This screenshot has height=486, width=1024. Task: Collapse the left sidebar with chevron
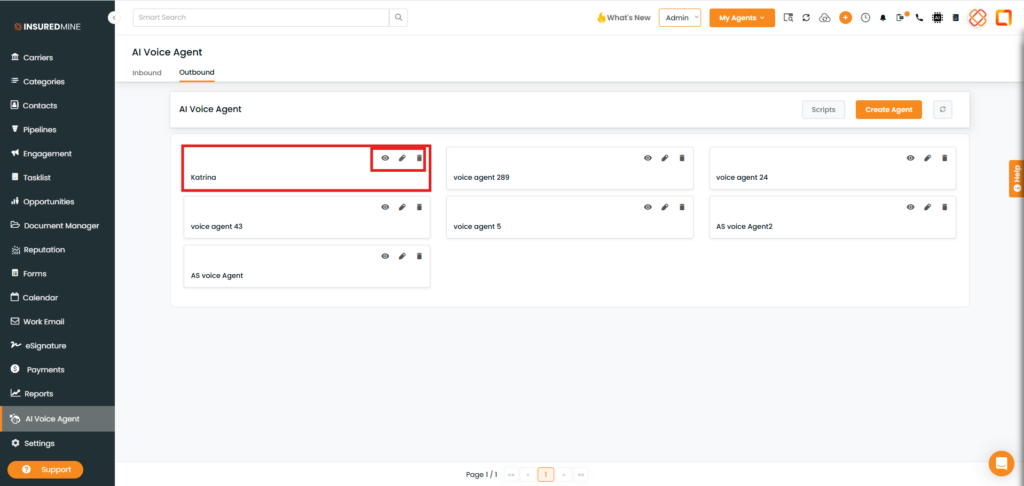tap(115, 18)
